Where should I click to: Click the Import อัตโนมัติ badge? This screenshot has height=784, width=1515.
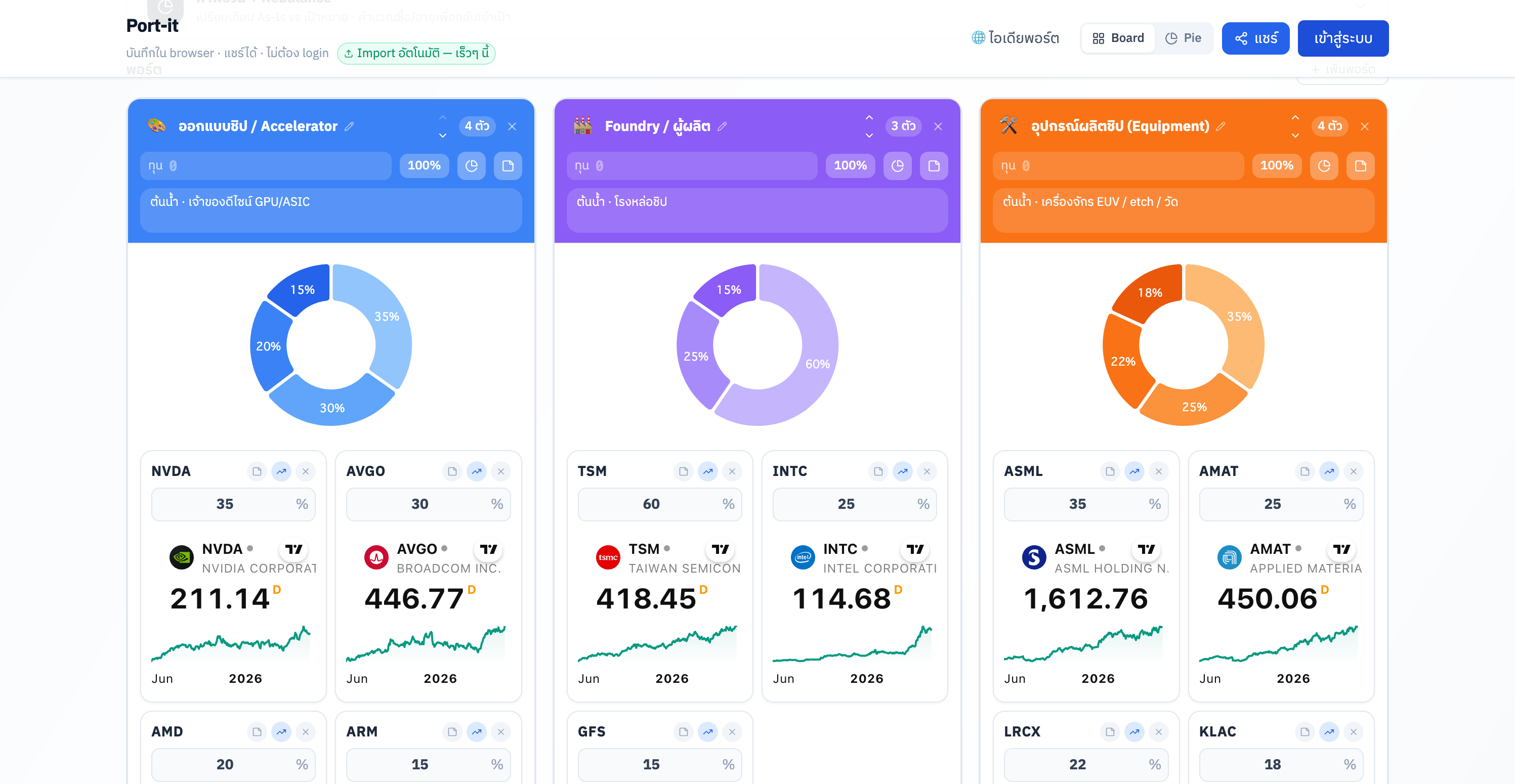[416, 54]
